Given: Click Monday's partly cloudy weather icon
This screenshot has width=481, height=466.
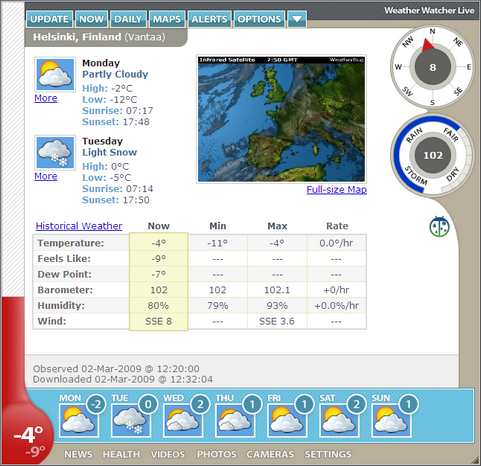Looking at the screenshot, I should [55, 74].
